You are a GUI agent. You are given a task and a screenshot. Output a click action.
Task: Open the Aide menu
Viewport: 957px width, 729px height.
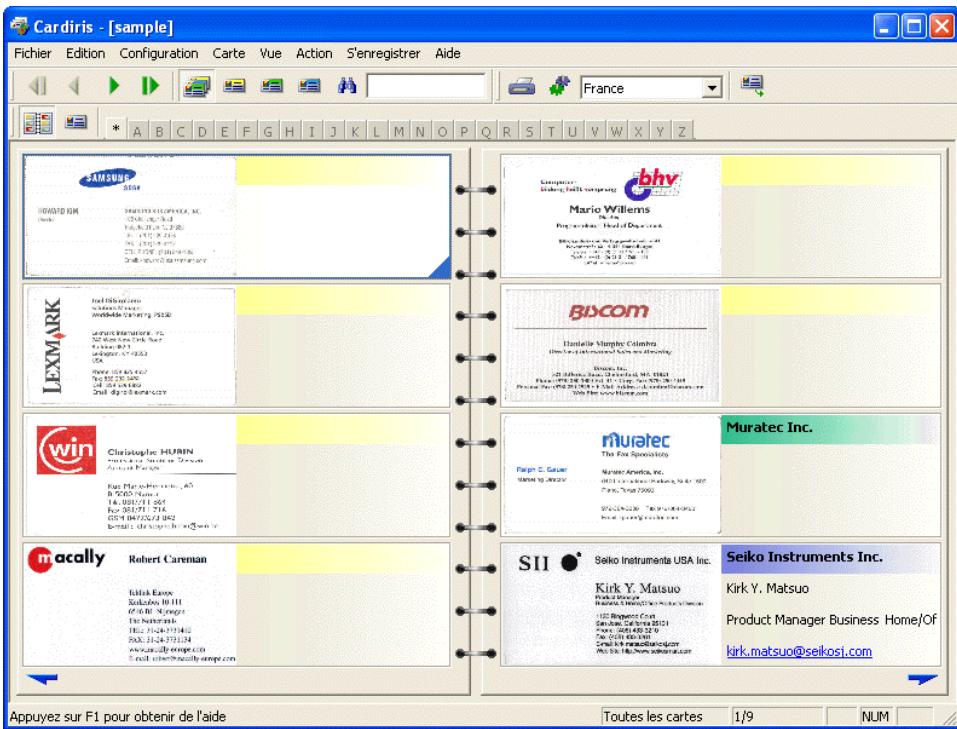click(x=447, y=54)
